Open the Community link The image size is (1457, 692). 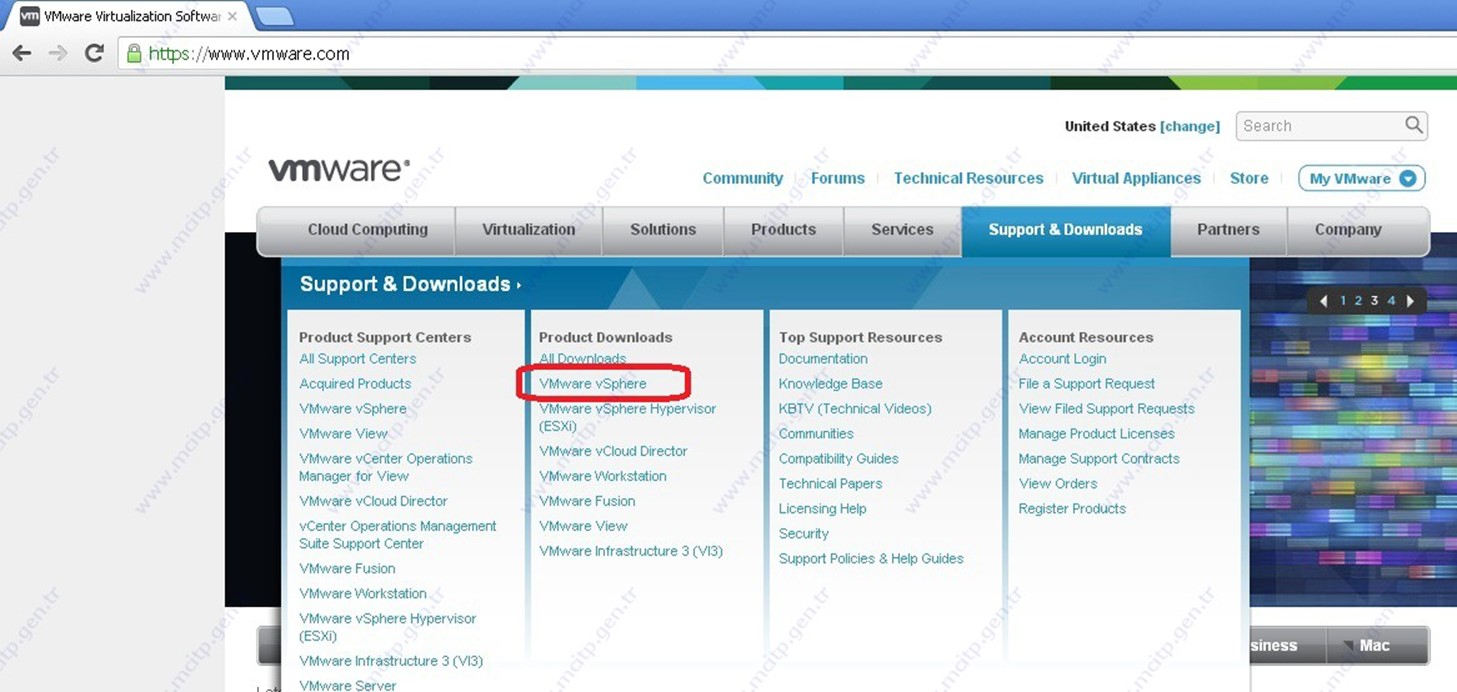click(742, 179)
